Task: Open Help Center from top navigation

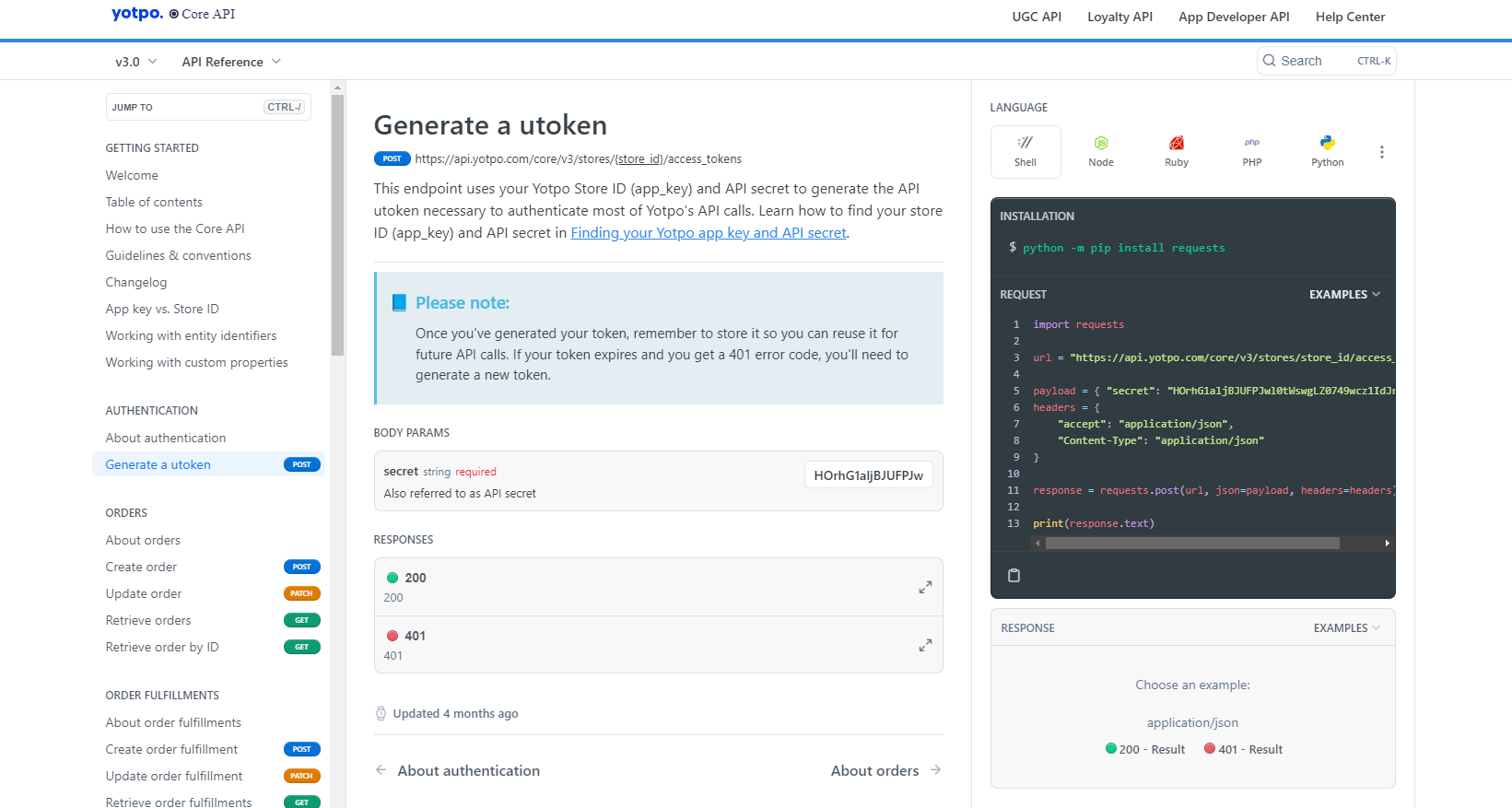Action: 1350,17
